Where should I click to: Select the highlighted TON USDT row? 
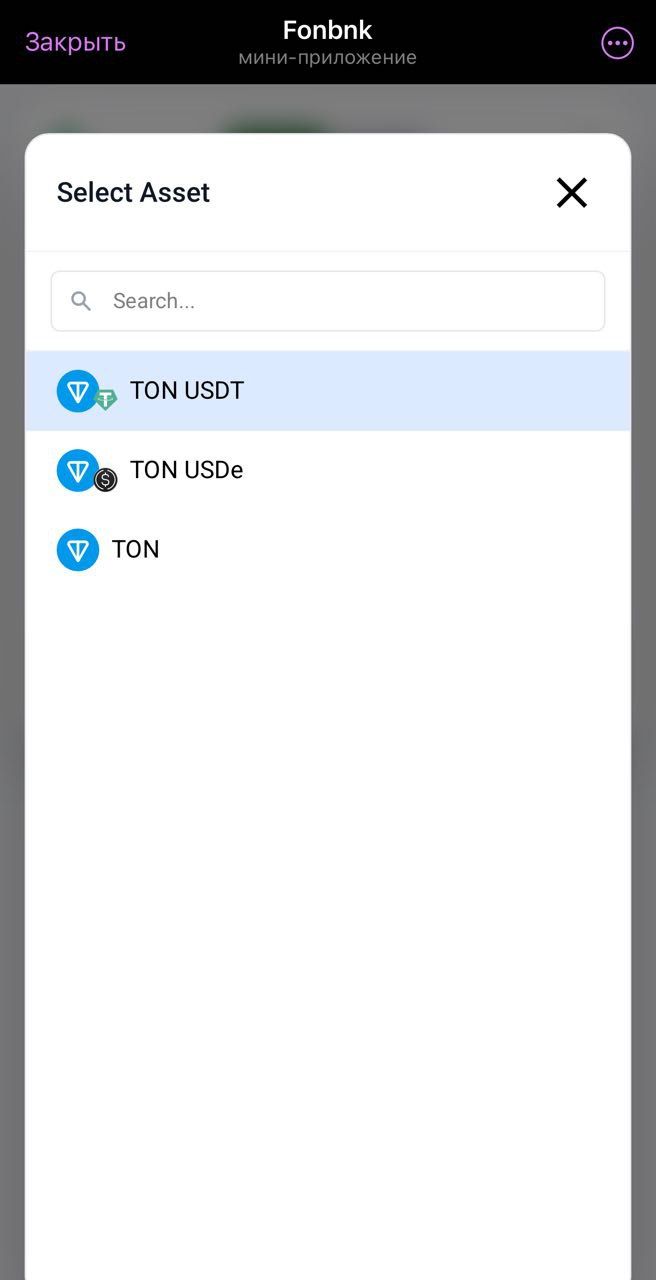[x=328, y=390]
